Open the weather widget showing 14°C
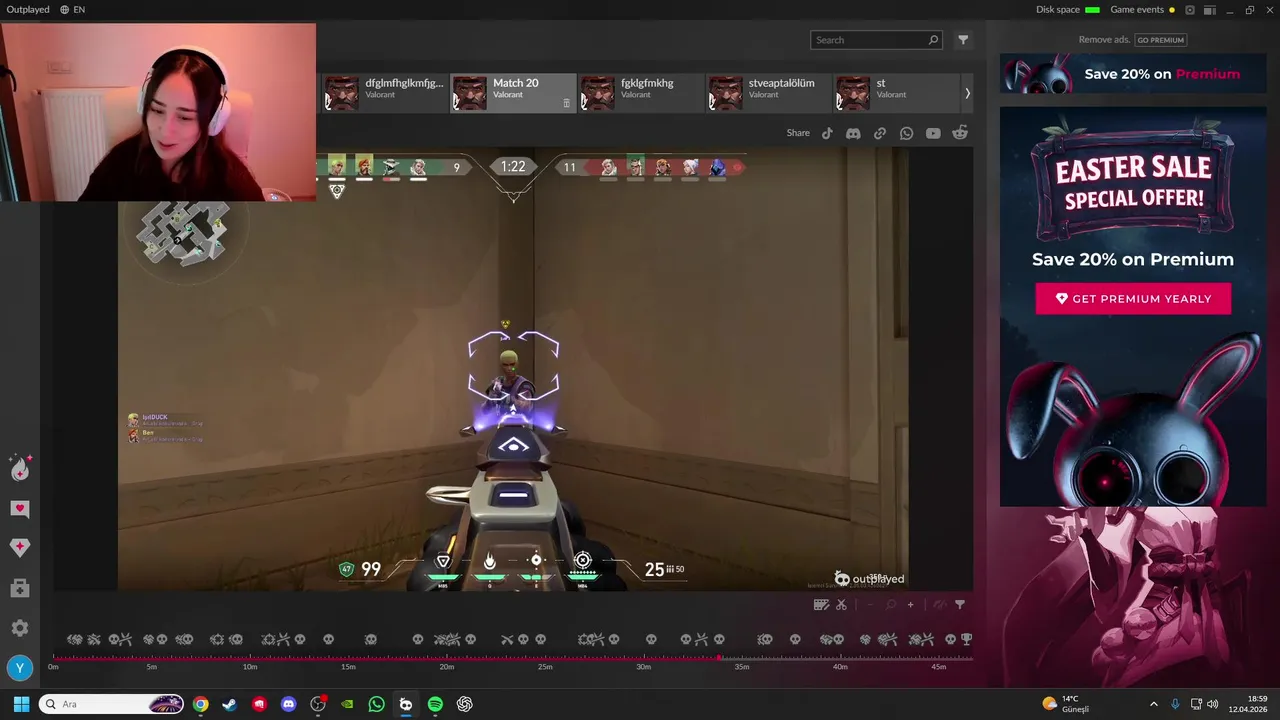 point(1066,704)
